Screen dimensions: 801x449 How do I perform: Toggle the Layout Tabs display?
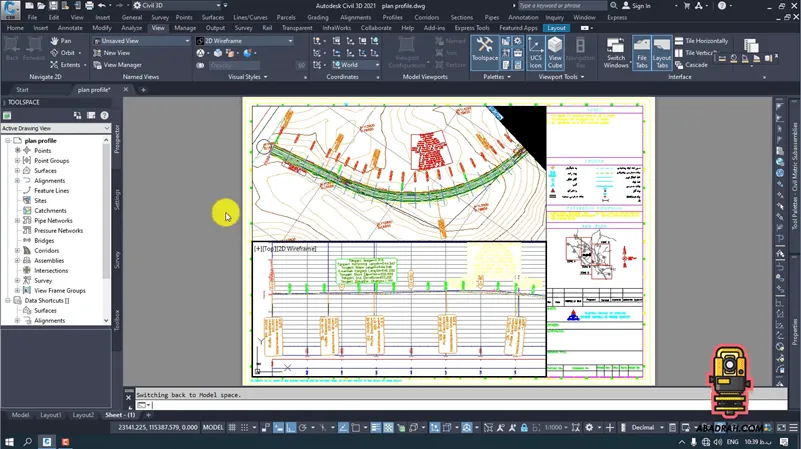pyautogui.click(x=661, y=52)
